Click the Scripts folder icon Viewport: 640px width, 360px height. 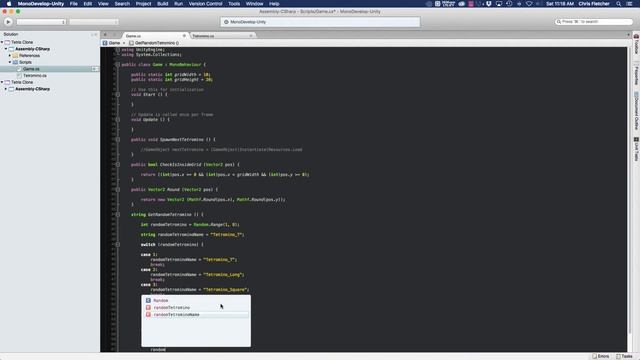click(15, 62)
